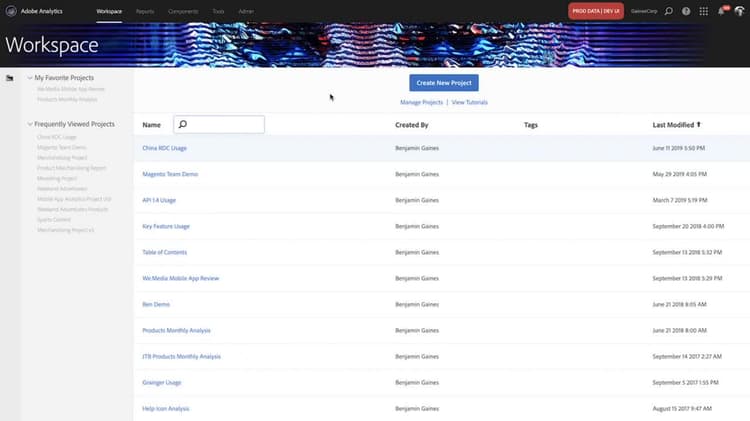Select Mobile App Analytics Project in sidebar
Image resolution: width=750 pixels, height=421 pixels.
click(x=74, y=199)
